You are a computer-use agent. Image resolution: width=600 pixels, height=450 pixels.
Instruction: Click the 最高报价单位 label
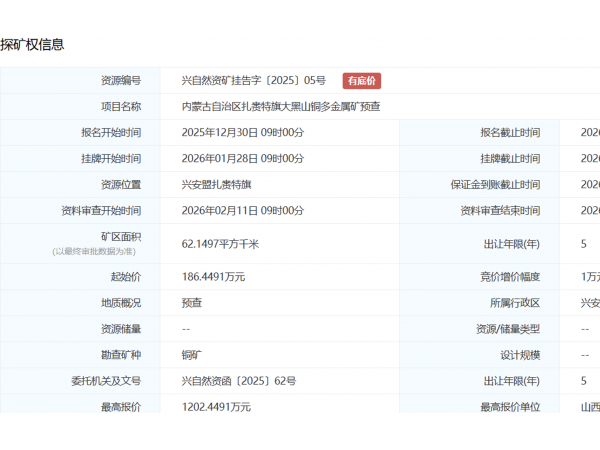click(x=510, y=407)
